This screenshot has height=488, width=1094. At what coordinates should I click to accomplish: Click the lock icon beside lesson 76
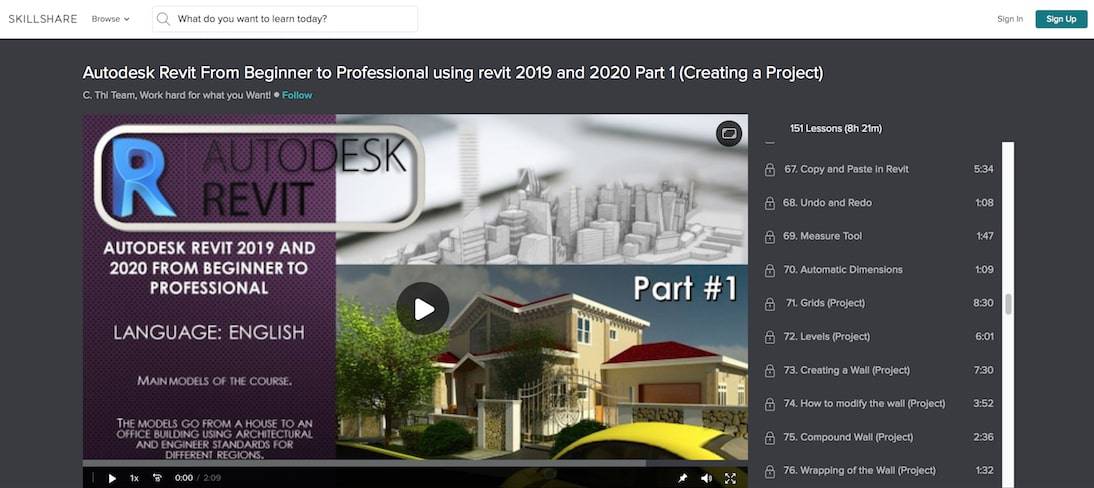pyautogui.click(x=770, y=471)
